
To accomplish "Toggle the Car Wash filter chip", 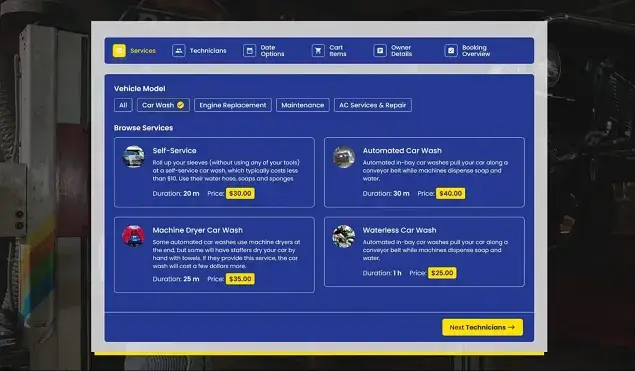I will click(163, 105).
